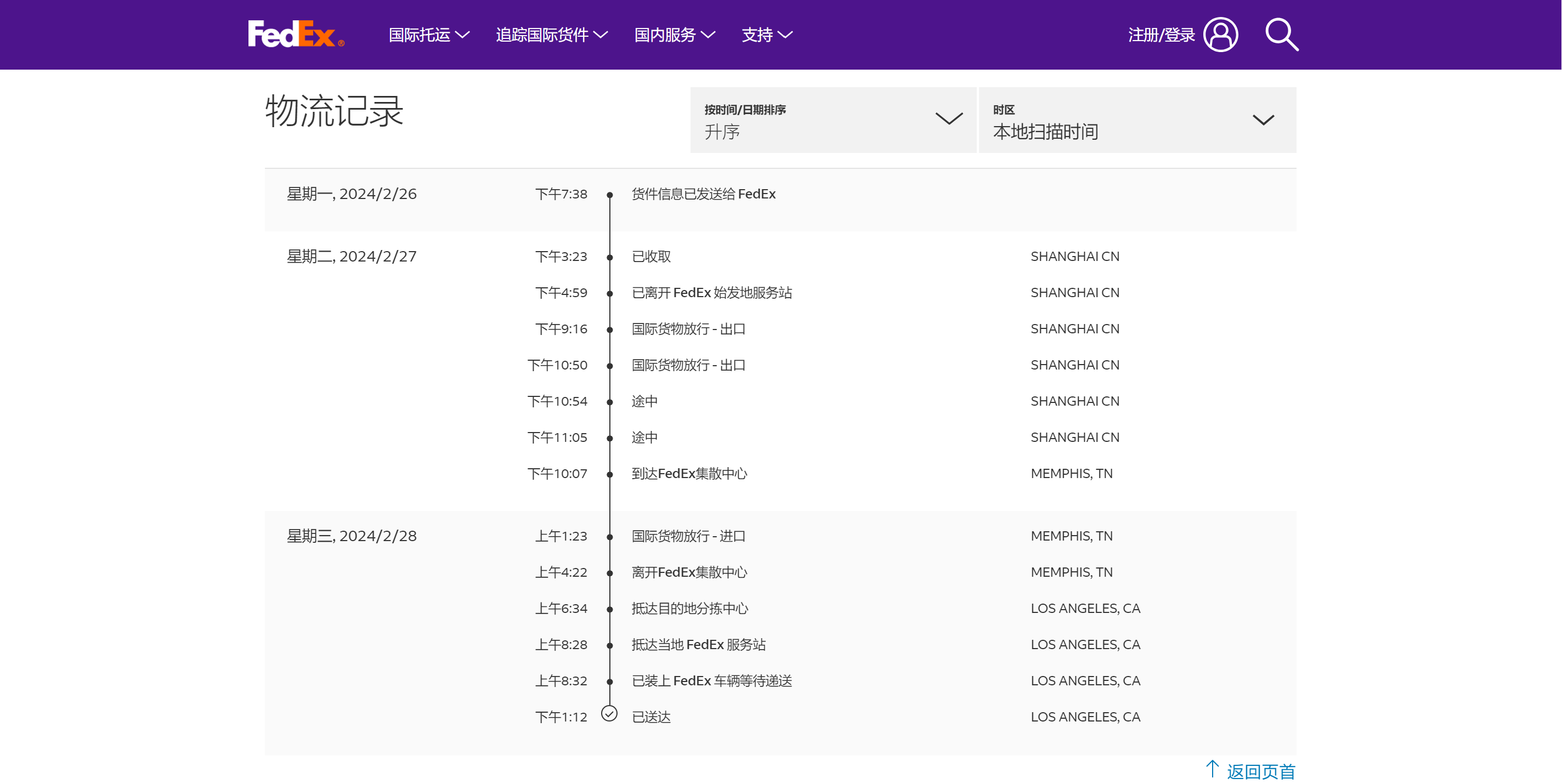Image resolution: width=1562 pixels, height=784 pixels.
Task: Click time 下午1:12
Action: [x=561, y=717]
